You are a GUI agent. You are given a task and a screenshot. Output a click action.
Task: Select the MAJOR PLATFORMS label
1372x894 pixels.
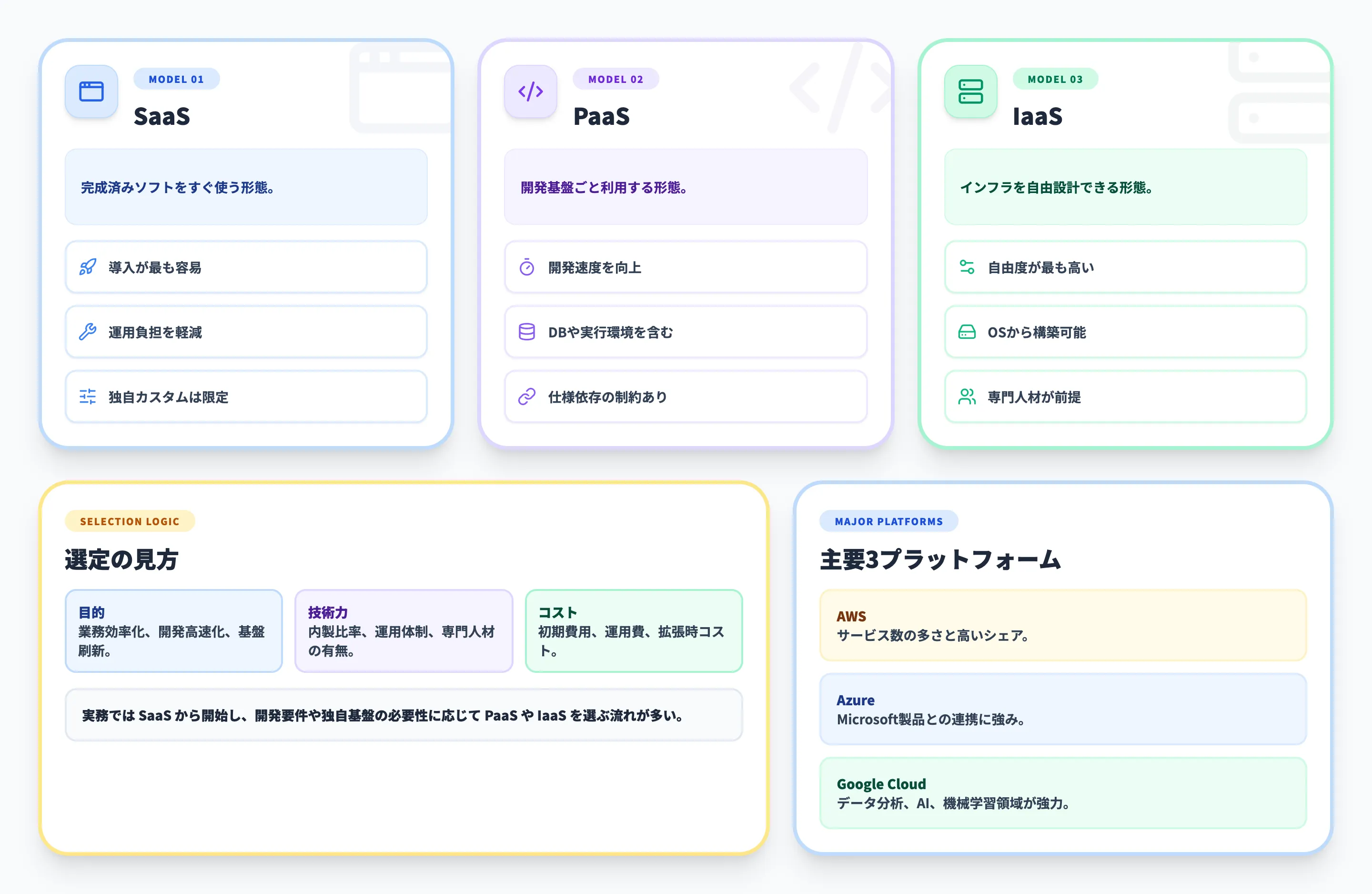889,521
